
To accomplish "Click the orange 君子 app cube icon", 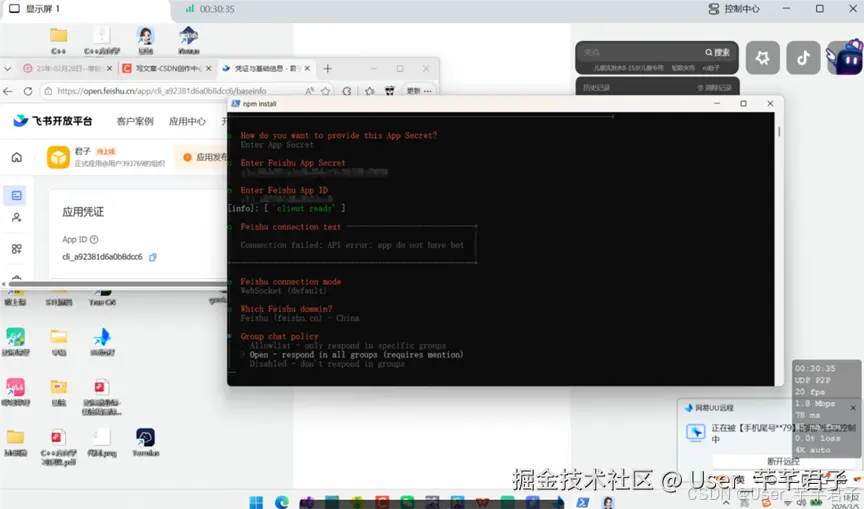I will click(58, 157).
